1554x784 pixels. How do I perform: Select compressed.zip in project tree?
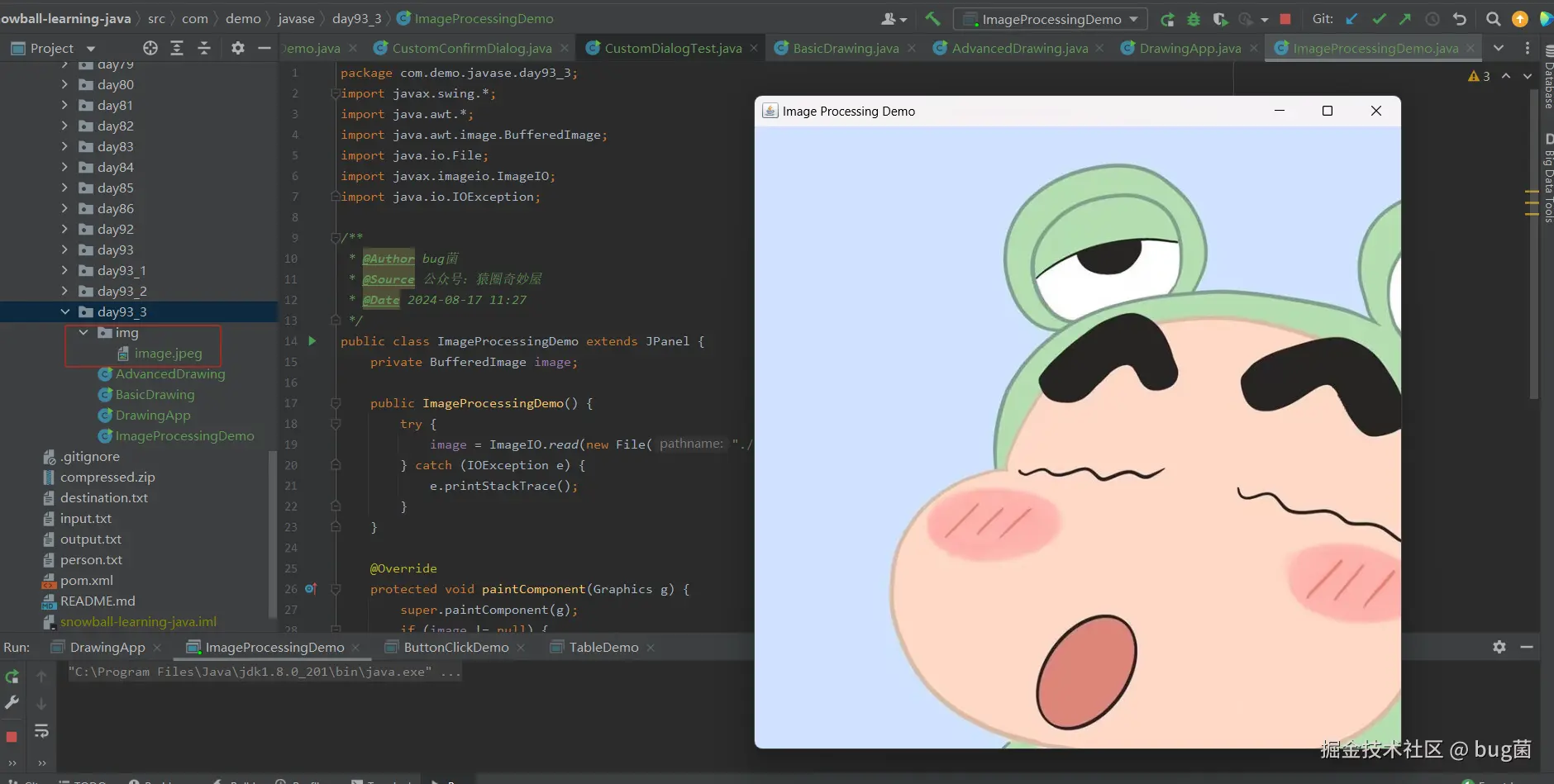coord(107,477)
